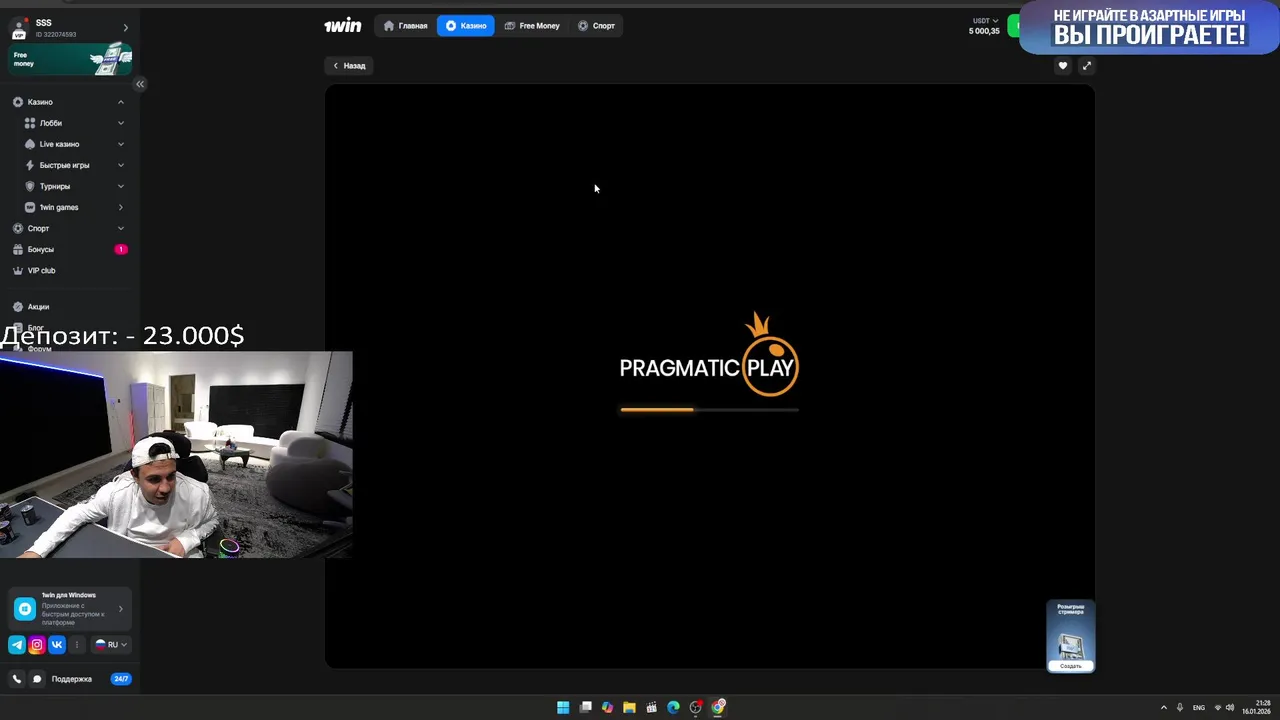1280x720 pixels.
Task: Switch to Chrome in the taskbar
Action: (x=719, y=708)
